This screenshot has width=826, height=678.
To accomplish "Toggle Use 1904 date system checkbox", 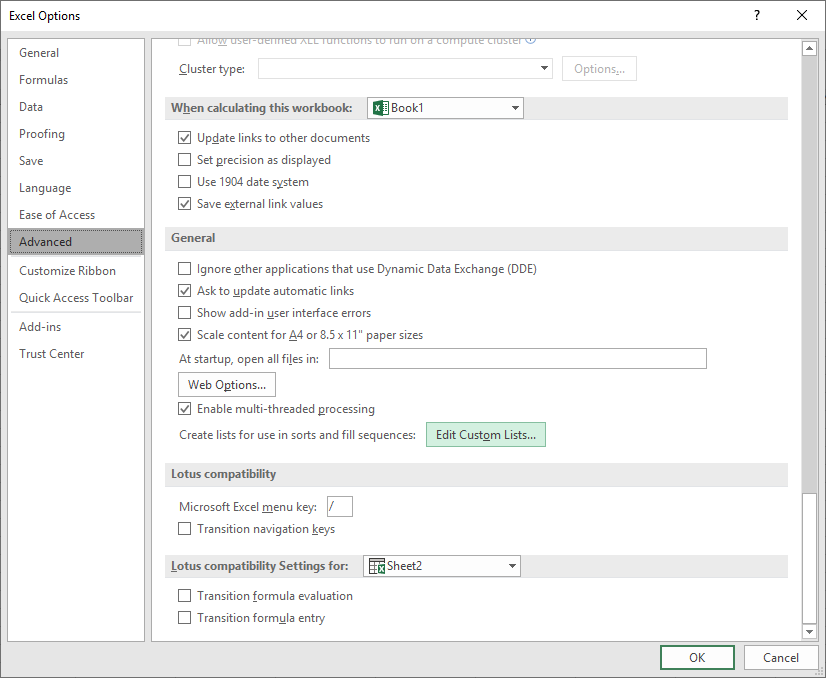I will click(184, 182).
